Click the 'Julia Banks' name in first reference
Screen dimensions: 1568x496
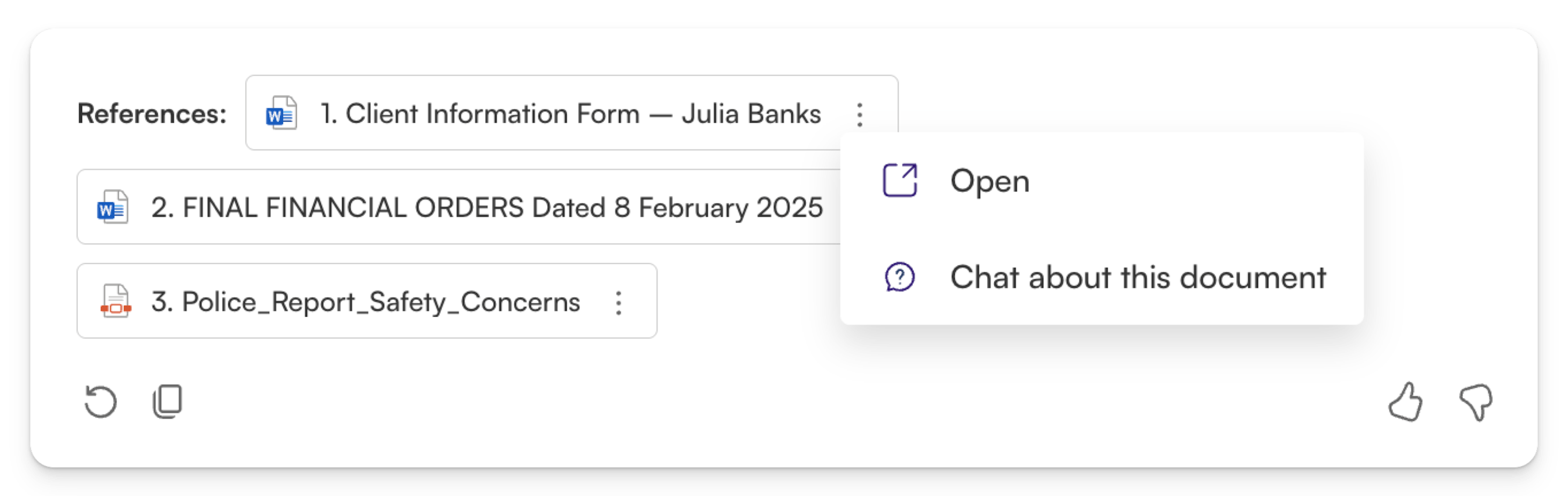[751, 114]
